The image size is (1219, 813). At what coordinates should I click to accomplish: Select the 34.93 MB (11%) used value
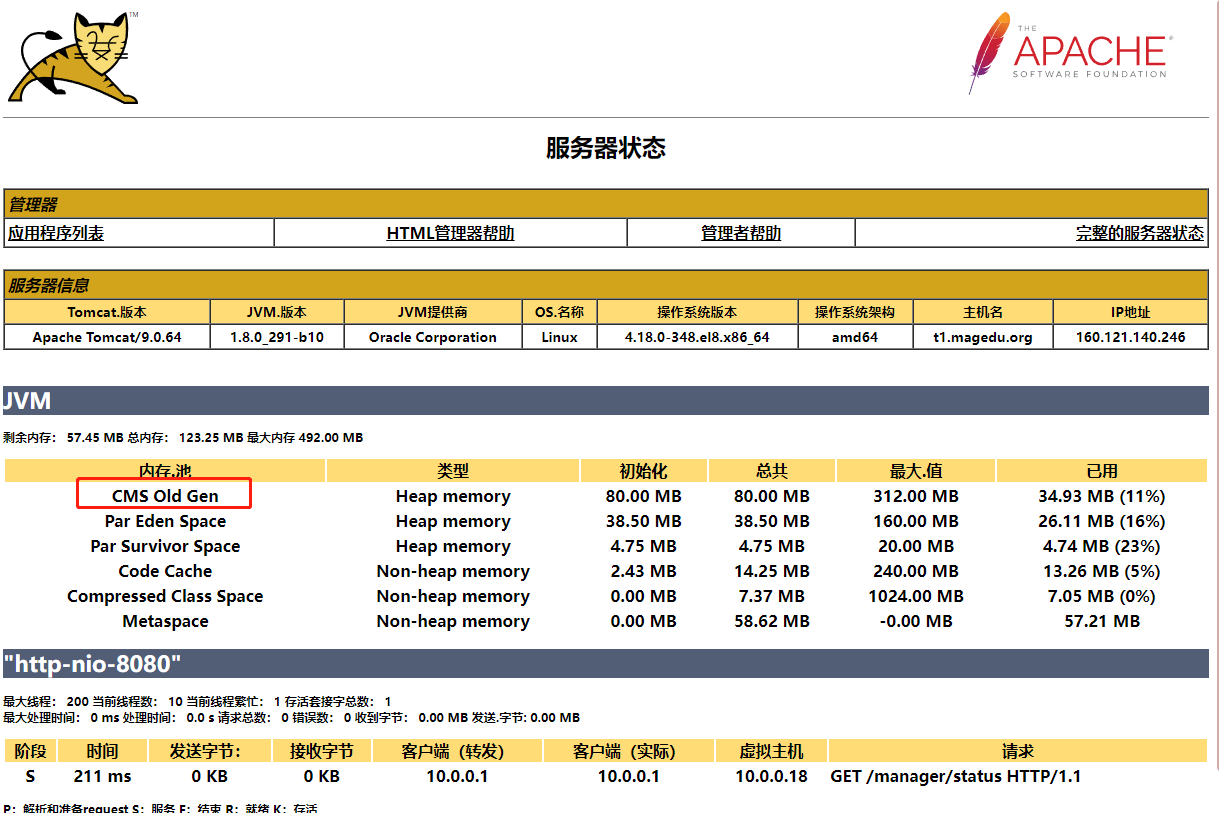[1102, 496]
